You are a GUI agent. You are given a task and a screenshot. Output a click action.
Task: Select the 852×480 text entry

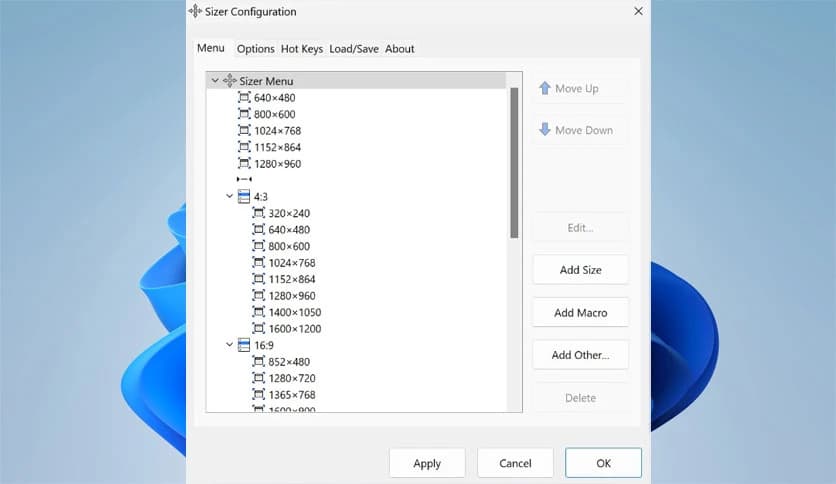tap(289, 362)
